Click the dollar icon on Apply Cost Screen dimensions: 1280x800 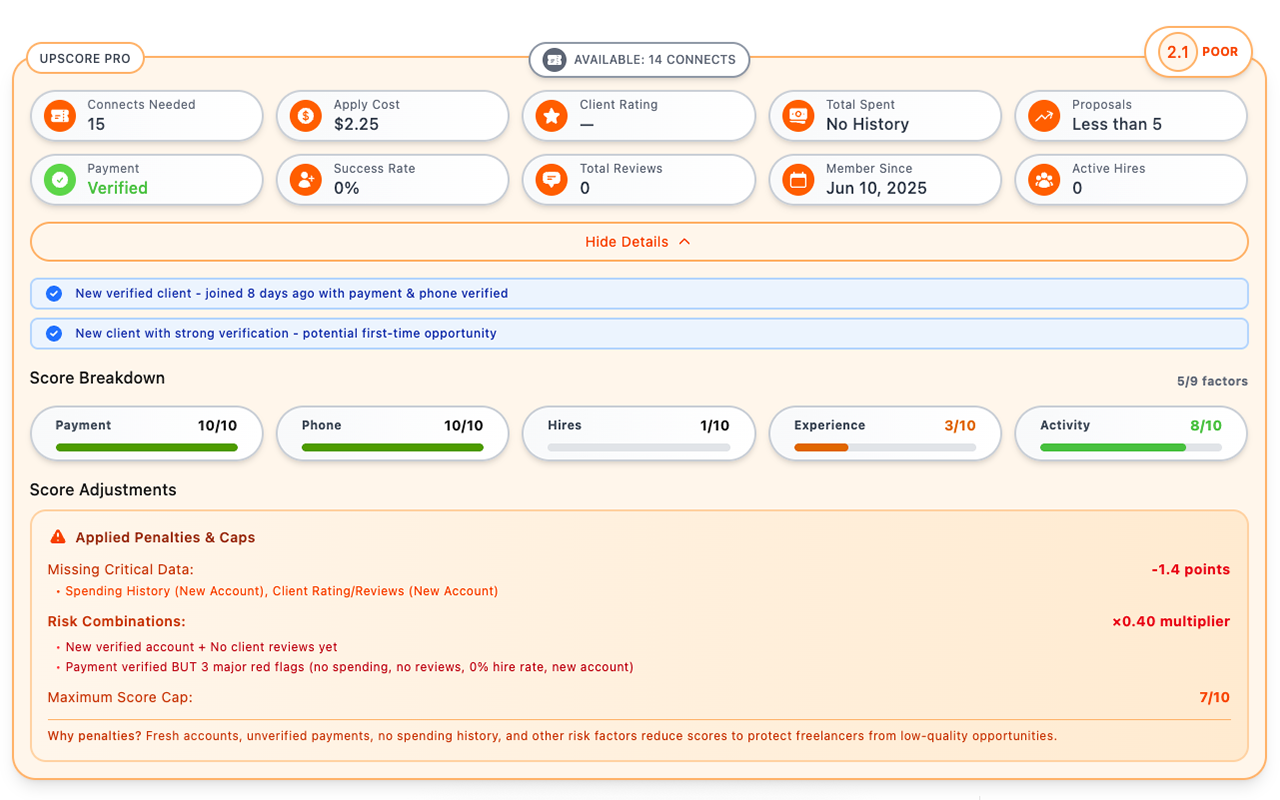tap(304, 116)
